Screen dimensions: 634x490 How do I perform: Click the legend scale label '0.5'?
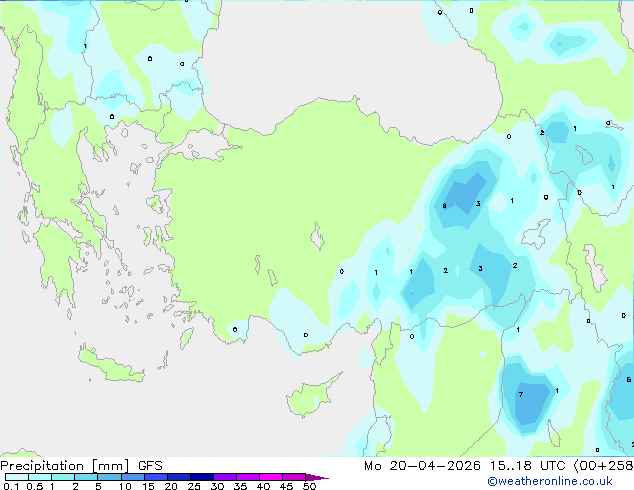(35, 486)
